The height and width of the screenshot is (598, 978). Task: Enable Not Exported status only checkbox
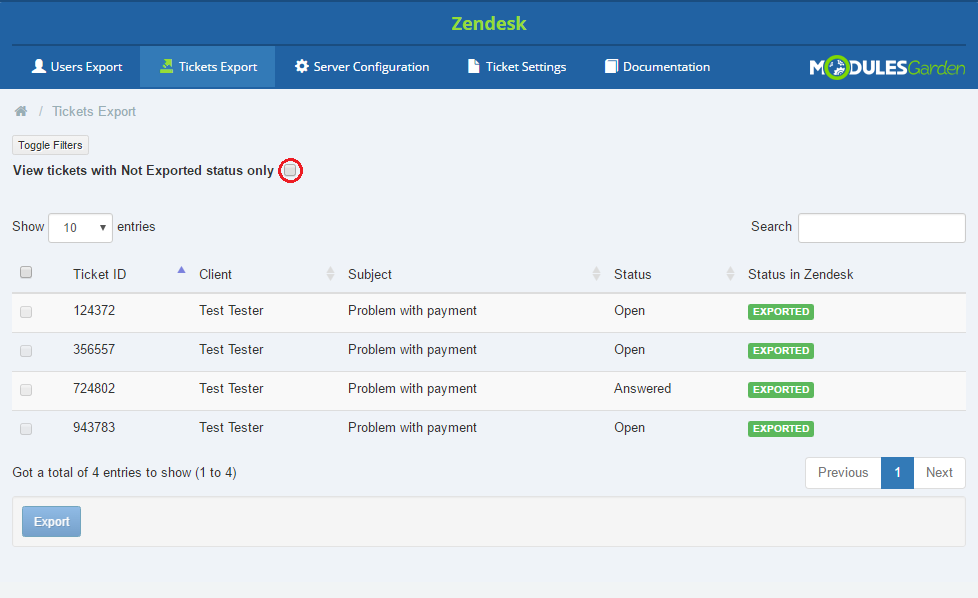(x=290, y=170)
